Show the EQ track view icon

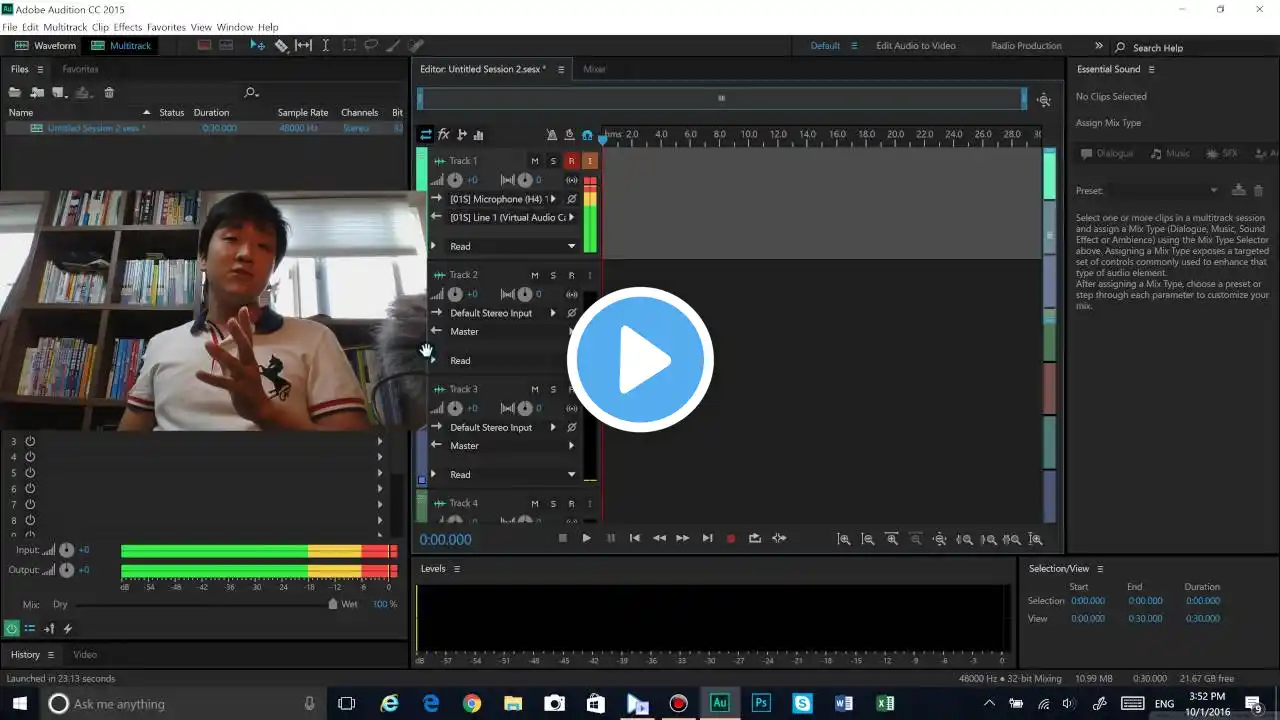coord(478,134)
